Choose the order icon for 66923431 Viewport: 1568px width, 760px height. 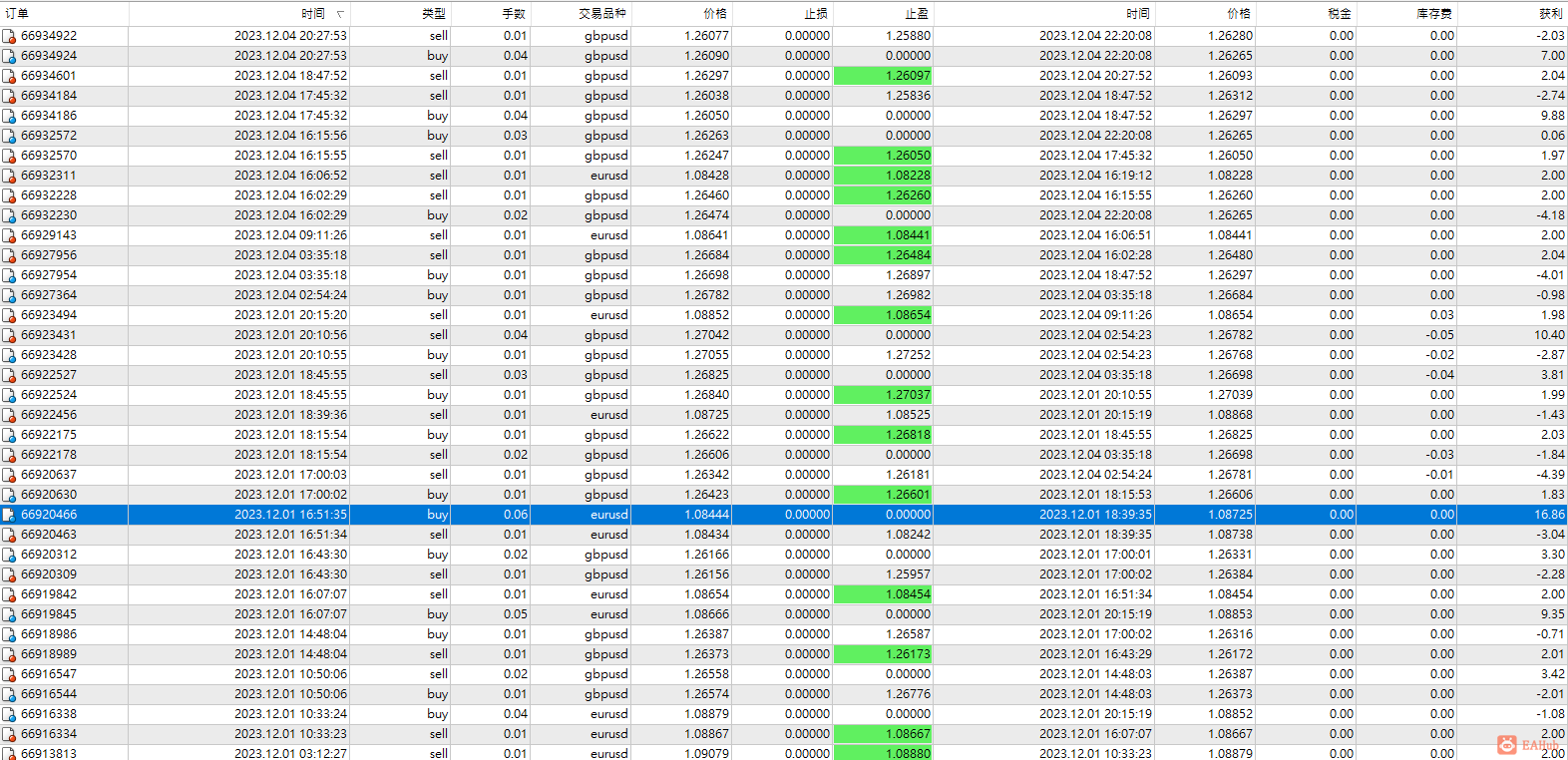pyautogui.click(x=9, y=335)
